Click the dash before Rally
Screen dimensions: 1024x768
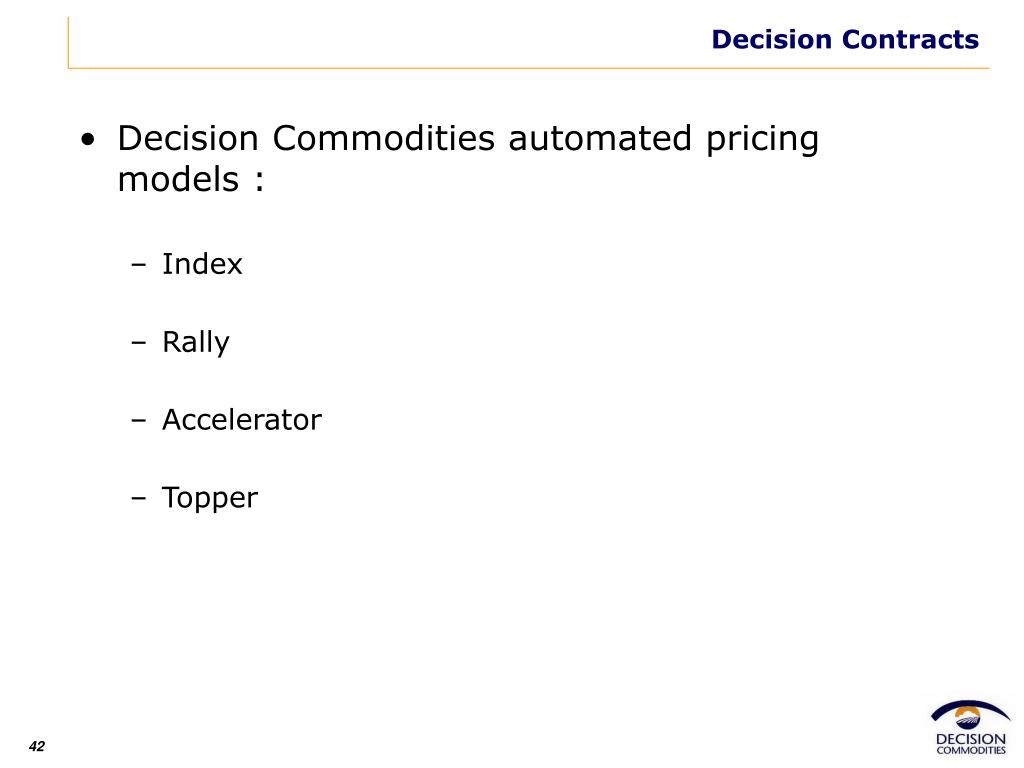click(x=138, y=342)
